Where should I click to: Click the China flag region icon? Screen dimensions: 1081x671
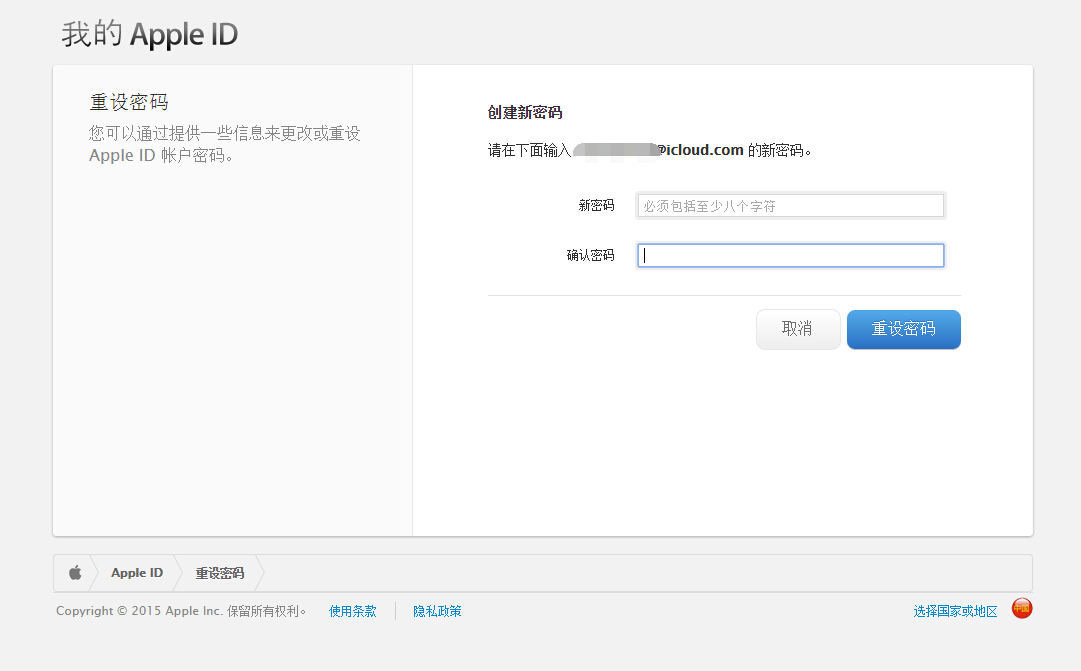click(x=1022, y=608)
